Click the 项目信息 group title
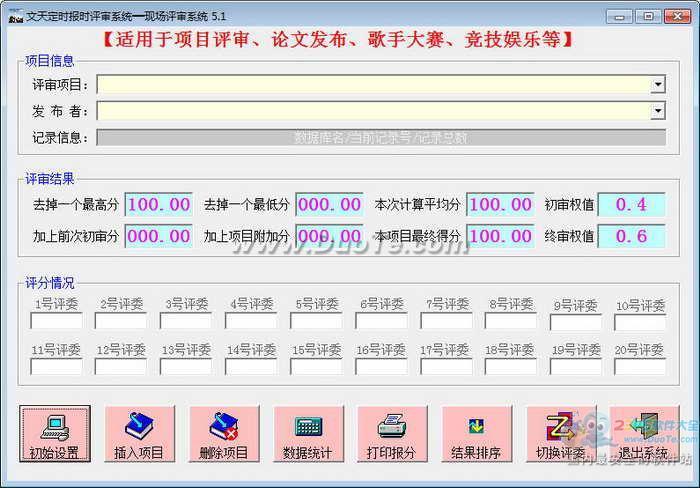The width and height of the screenshot is (700, 488). (x=50, y=61)
